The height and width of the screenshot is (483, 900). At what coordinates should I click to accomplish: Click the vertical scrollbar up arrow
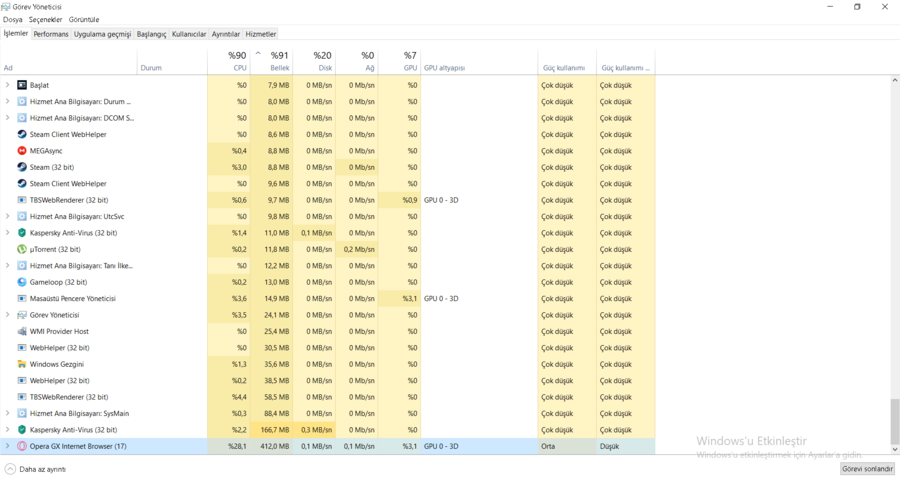pyautogui.click(x=895, y=80)
